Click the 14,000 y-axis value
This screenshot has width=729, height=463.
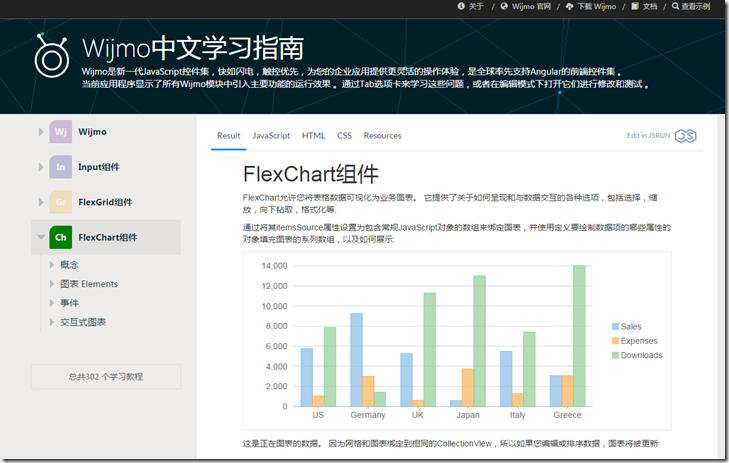[274, 266]
